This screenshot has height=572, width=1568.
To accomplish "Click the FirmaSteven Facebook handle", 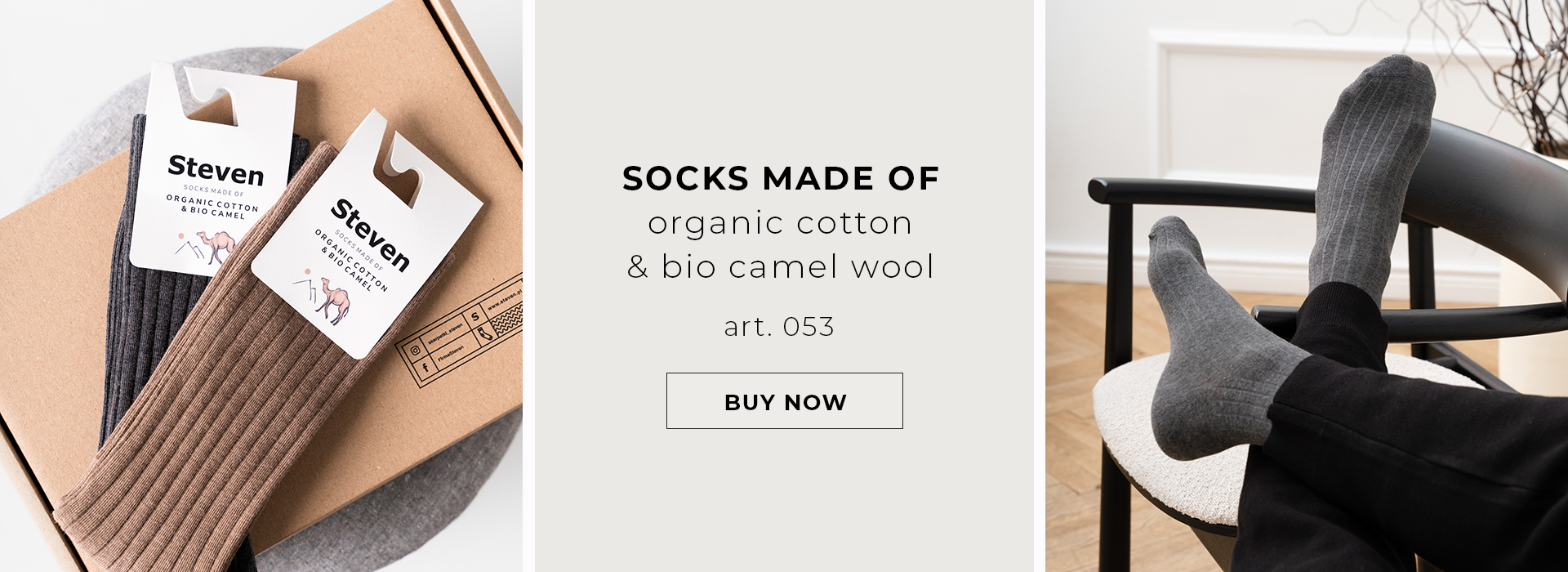I will click(451, 351).
